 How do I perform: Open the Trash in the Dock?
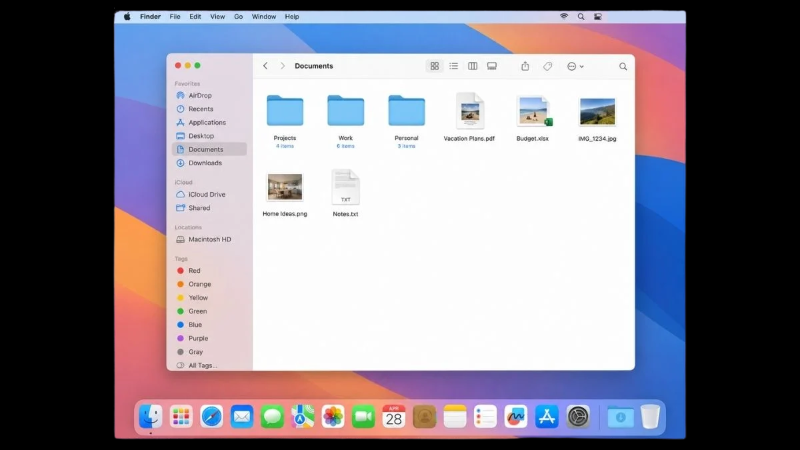(x=650, y=417)
